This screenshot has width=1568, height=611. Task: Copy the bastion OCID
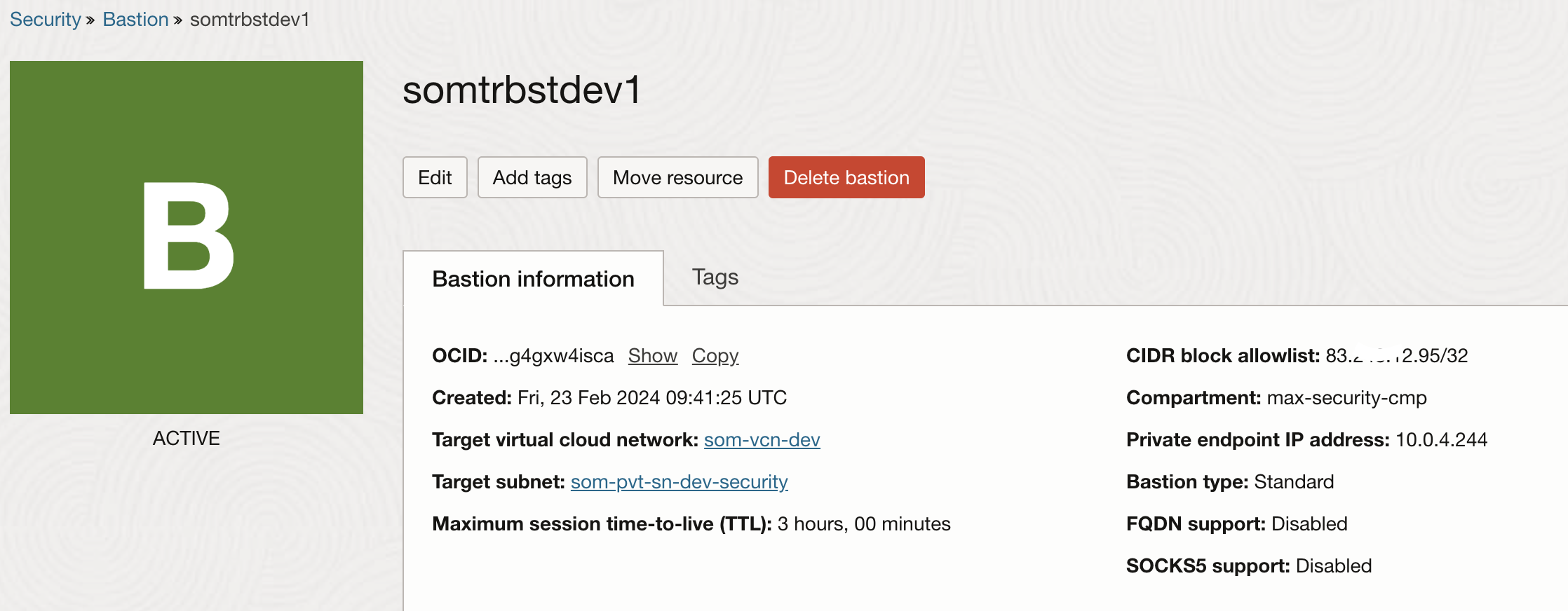715,356
